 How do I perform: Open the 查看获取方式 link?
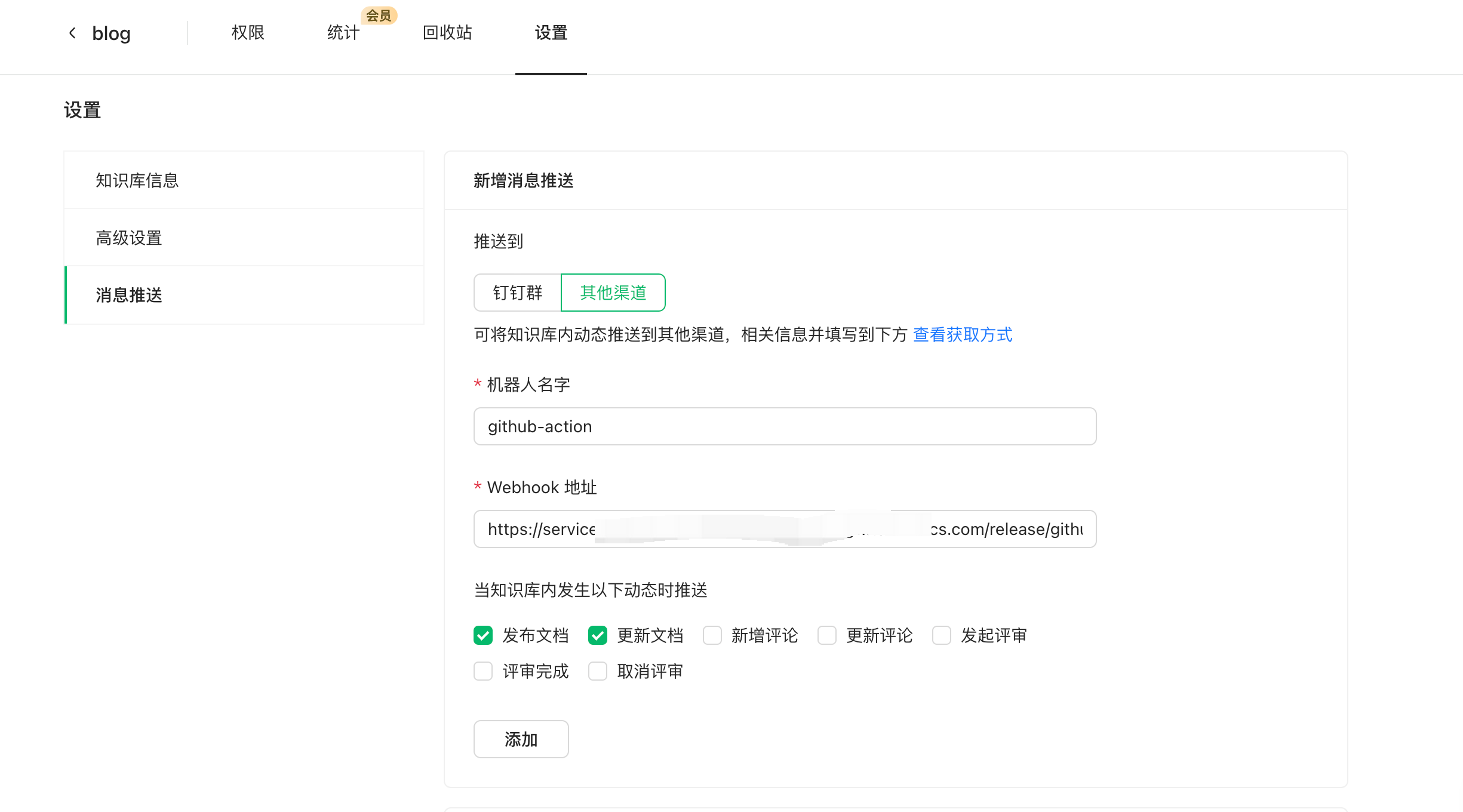click(x=963, y=334)
